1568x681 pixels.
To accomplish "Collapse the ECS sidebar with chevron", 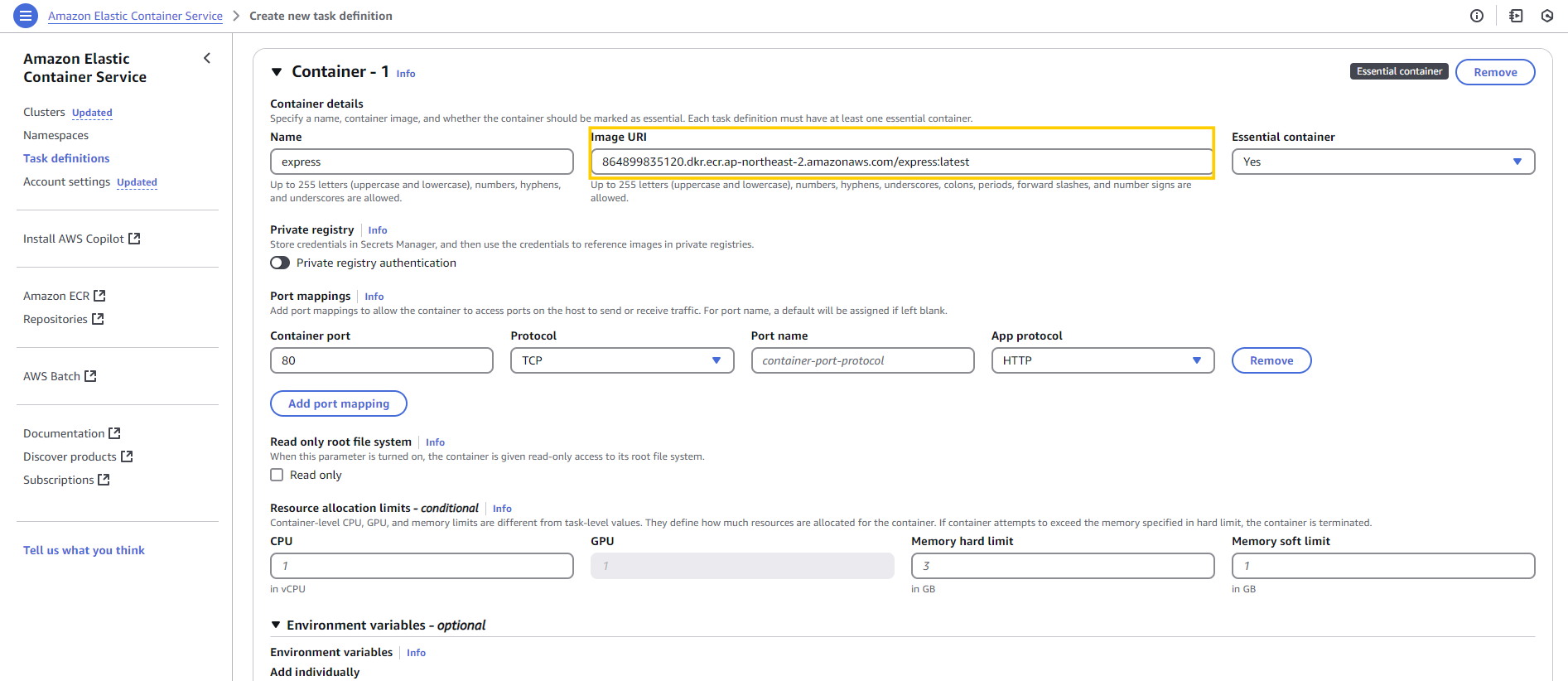I will point(207,58).
